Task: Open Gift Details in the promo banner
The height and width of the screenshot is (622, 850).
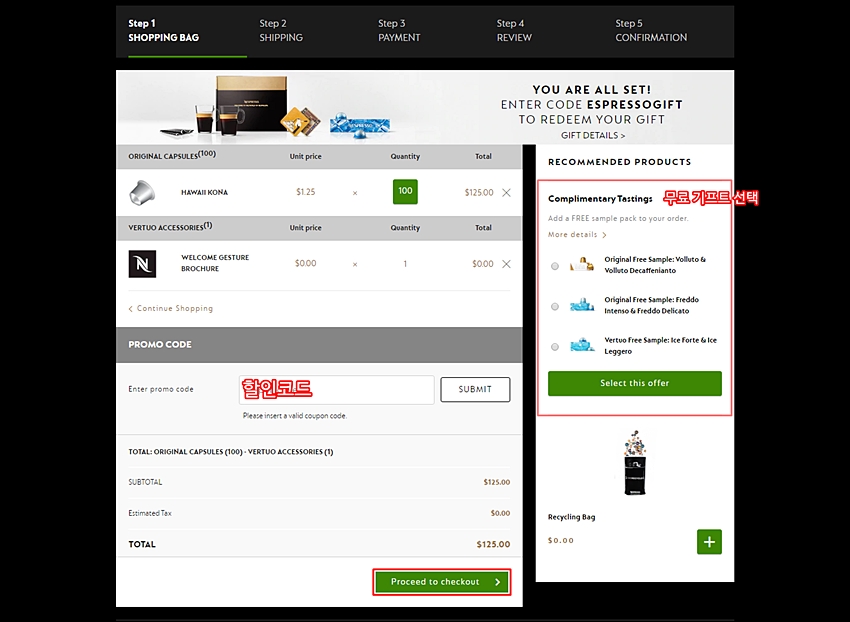Action: tap(593, 136)
